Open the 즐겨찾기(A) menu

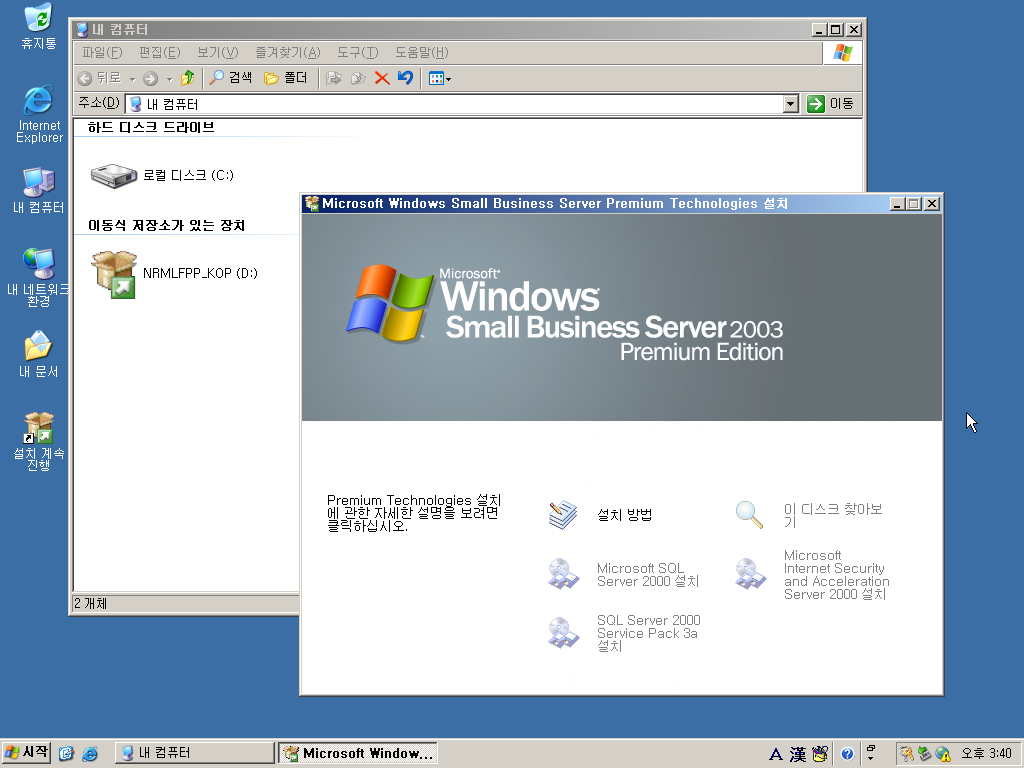(x=287, y=52)
